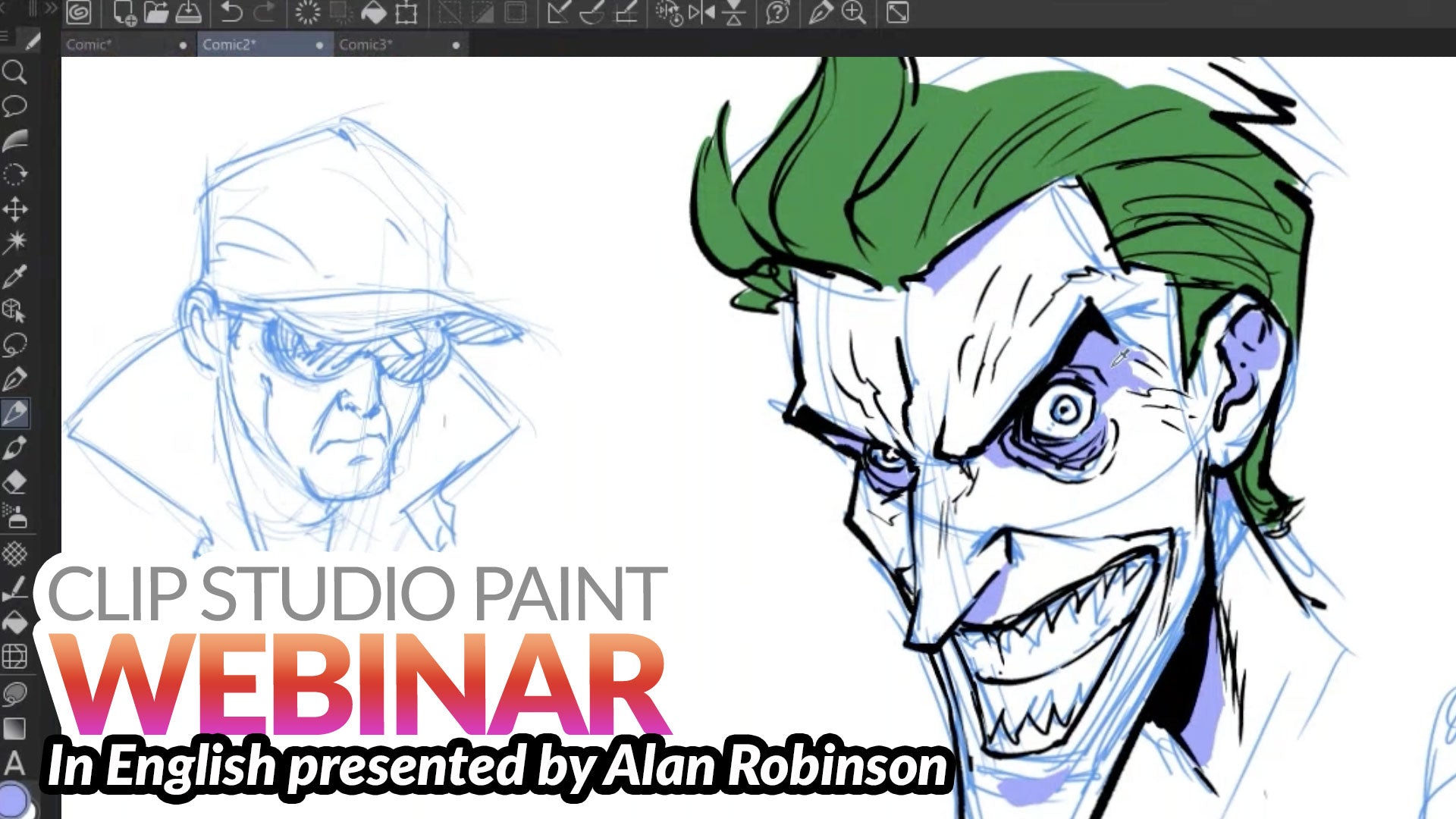Screen dimensions: 1456x819
Task: Select the Pen tool
Action: coord(14,379)
